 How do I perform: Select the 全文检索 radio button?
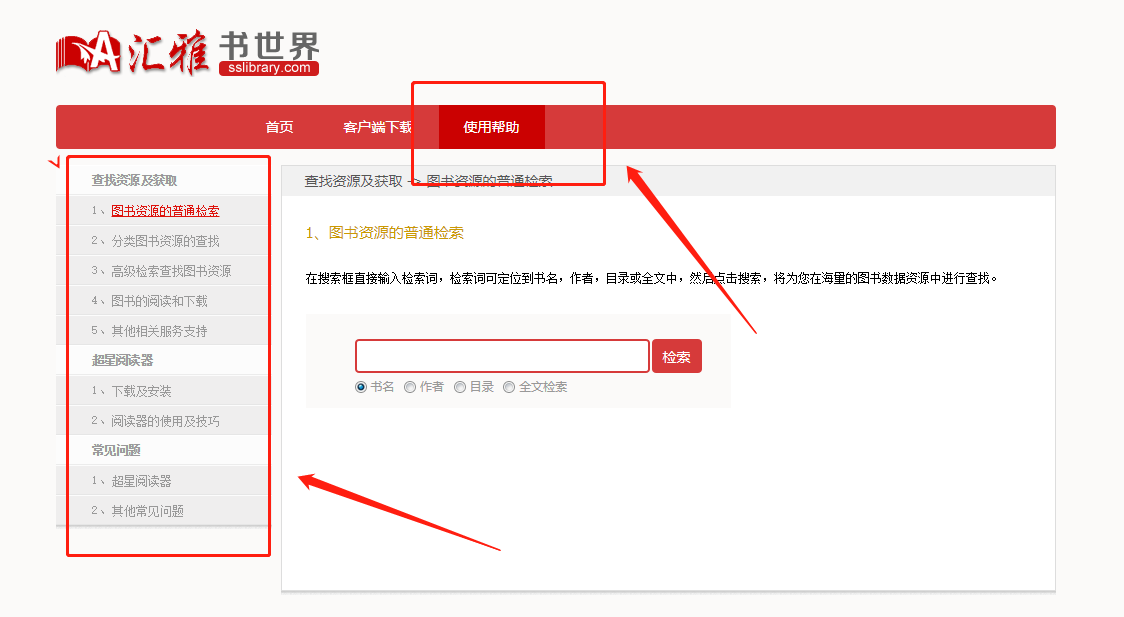[x=509, y=387]
